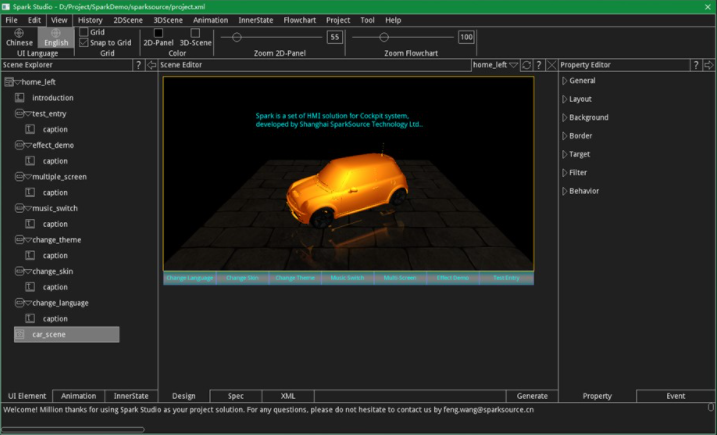The height and width of the screenshot is (435, 717).
Task: Click the Music Switch button in scene
Action: 348,278
